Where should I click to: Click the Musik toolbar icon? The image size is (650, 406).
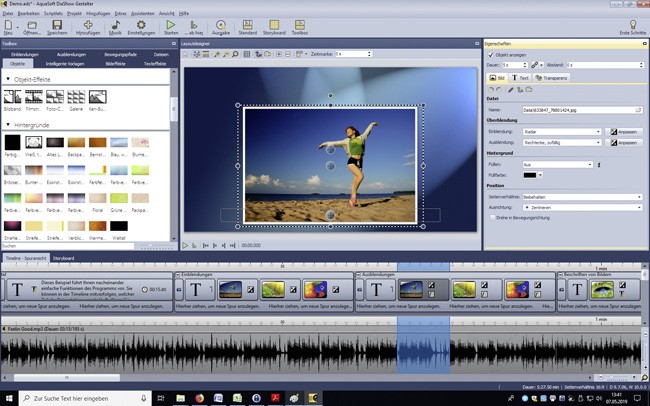[115, 26]
